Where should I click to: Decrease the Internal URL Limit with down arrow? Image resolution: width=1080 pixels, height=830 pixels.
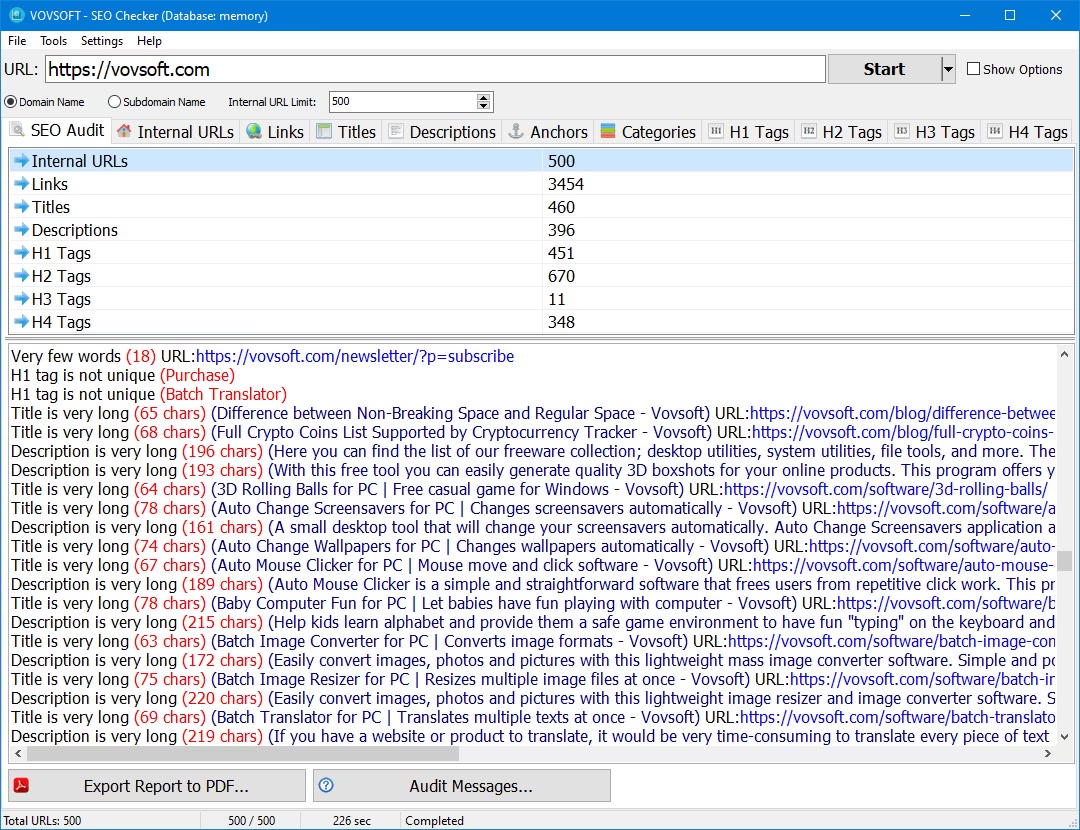[484, 106]
